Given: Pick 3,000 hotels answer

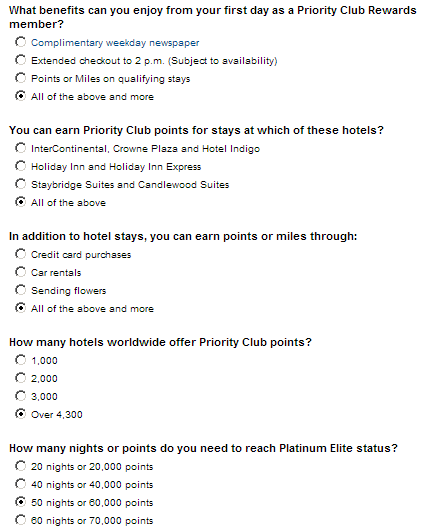Looking at the screenshot, I should pyautogui.click(x=20, y=396).
